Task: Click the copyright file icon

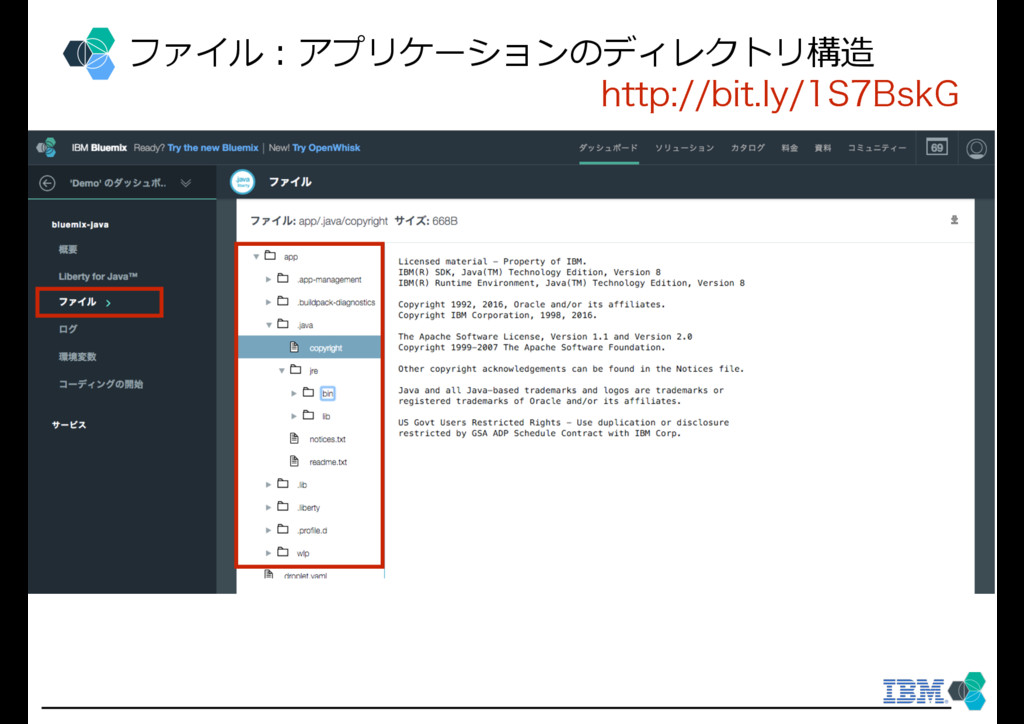Action: 295,347
